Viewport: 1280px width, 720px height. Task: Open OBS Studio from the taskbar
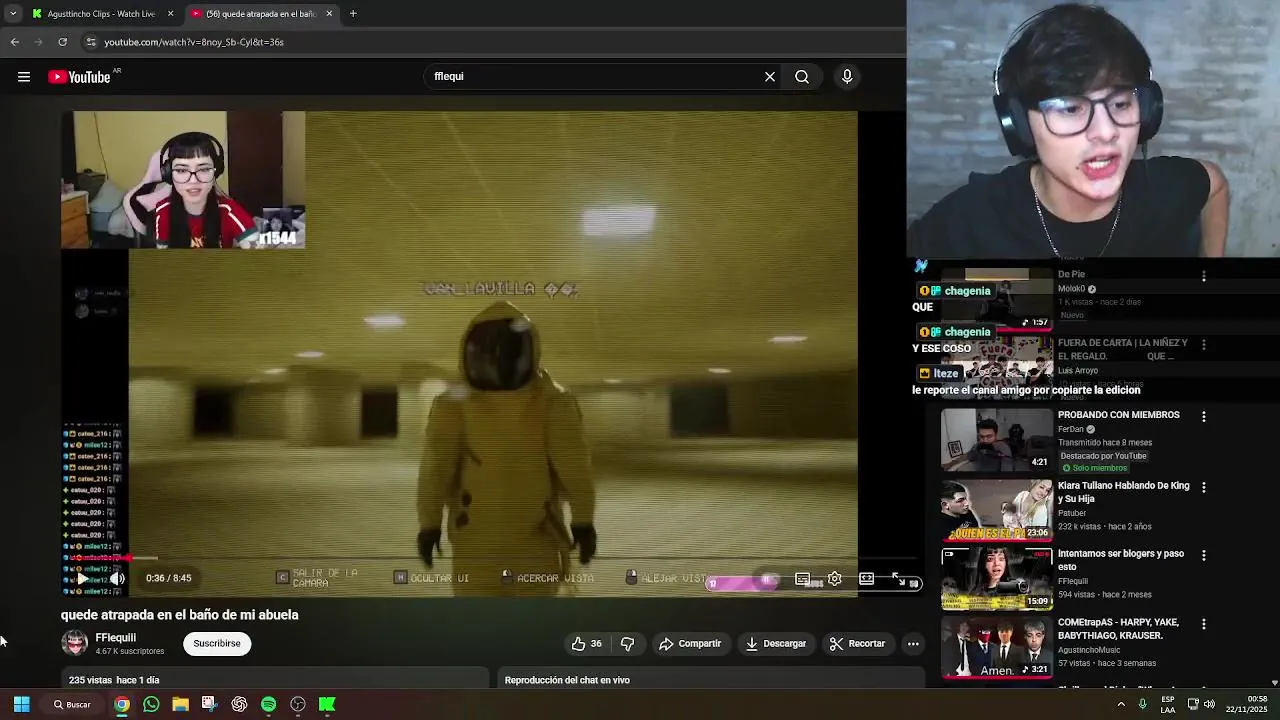click(298, 704)
